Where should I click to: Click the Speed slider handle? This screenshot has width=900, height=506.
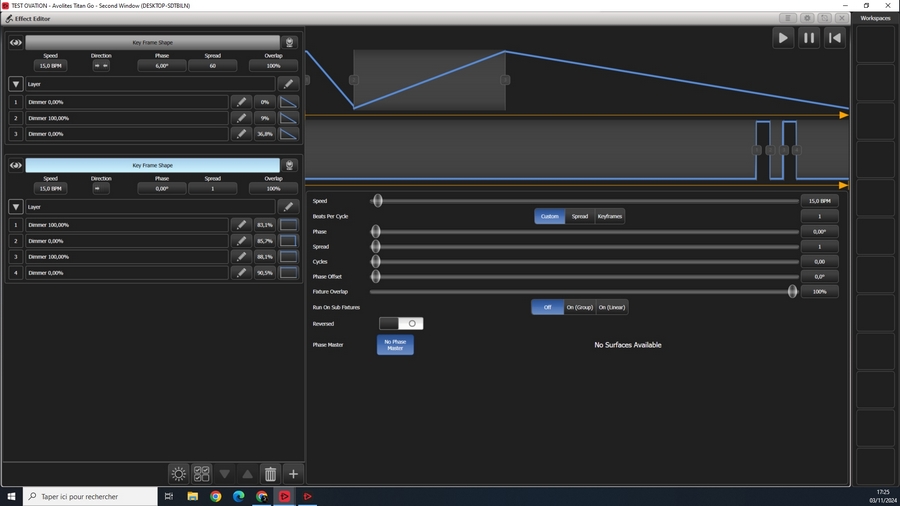377,201
